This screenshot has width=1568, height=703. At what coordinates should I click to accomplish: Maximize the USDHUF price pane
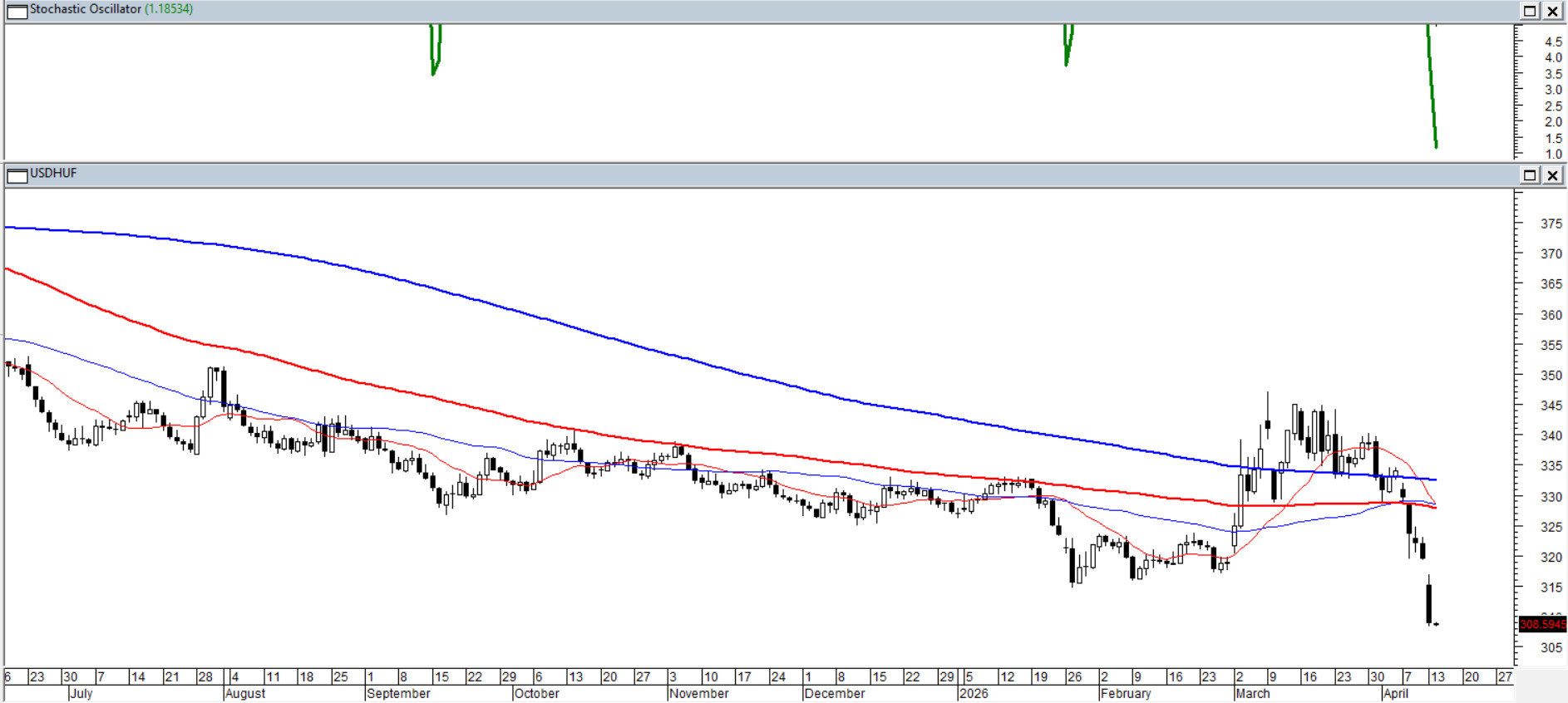click(1530, 175)
